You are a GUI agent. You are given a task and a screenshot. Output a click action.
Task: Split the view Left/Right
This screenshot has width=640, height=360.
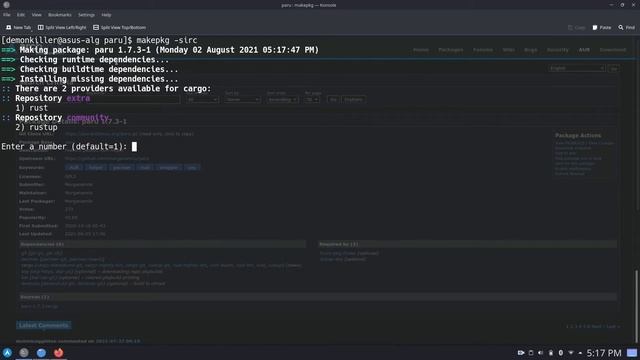tap(62, 27)
